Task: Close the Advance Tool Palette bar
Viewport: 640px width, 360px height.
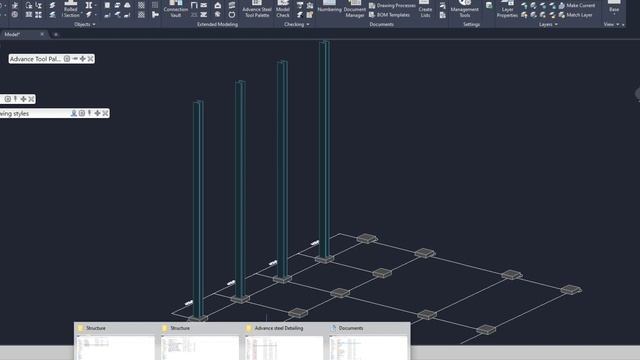Action: coord(90,59)
